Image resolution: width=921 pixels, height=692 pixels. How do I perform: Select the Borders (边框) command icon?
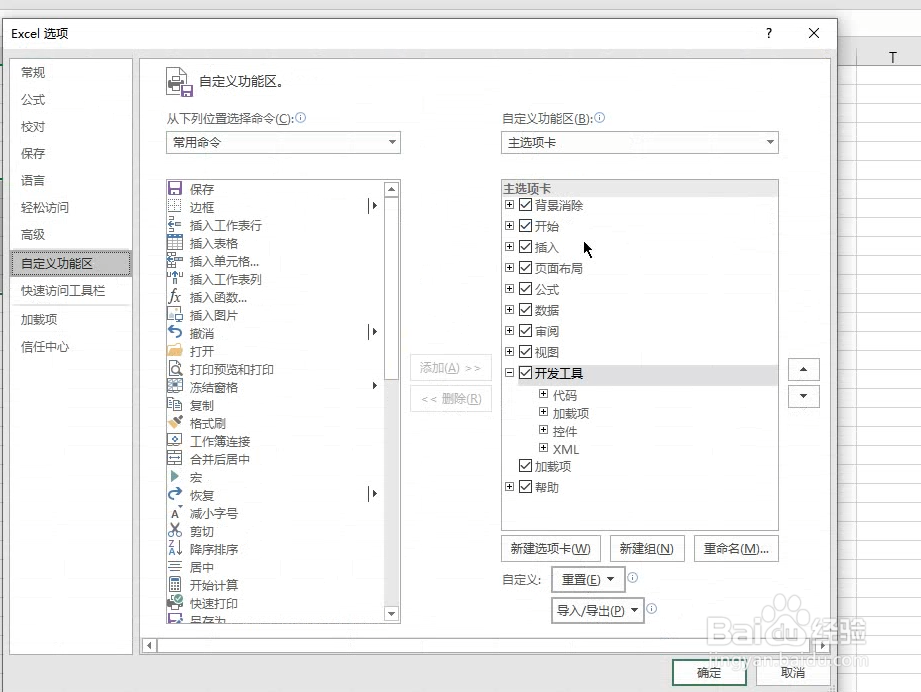(x=175, y=206)
